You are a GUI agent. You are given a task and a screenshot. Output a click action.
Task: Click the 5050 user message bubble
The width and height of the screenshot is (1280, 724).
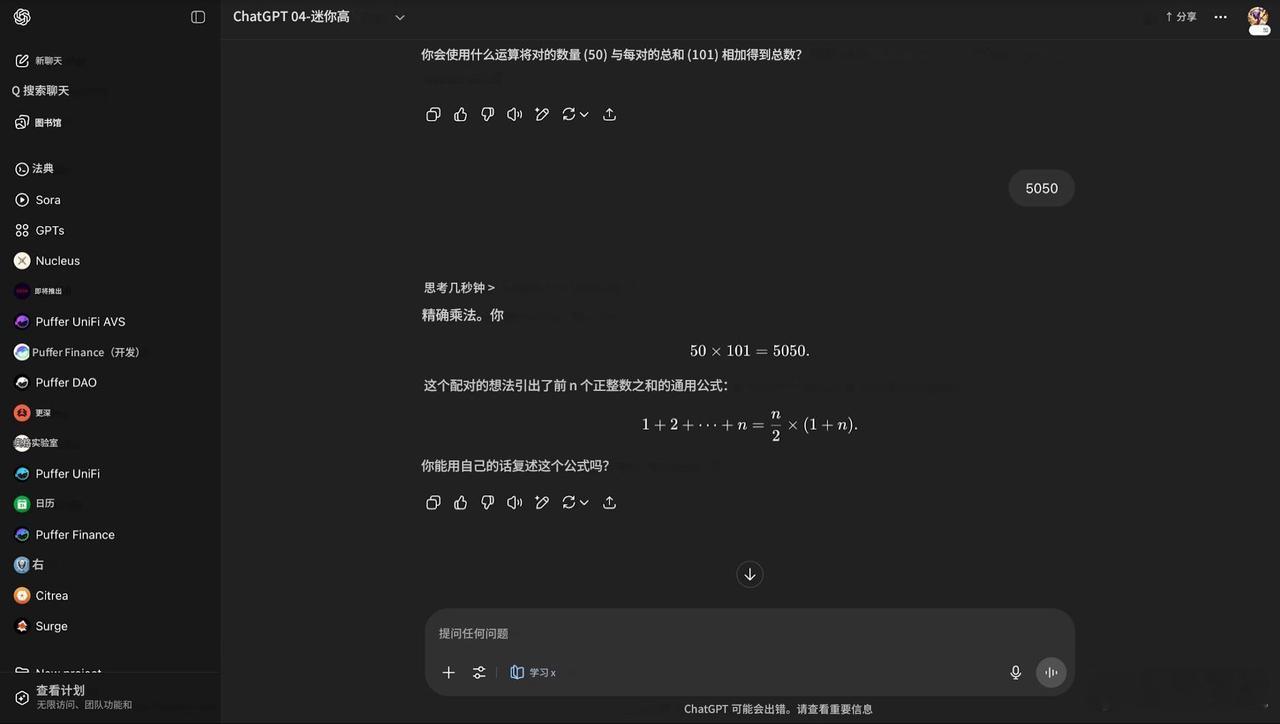pyautogui.click(x=1041, y=188)
